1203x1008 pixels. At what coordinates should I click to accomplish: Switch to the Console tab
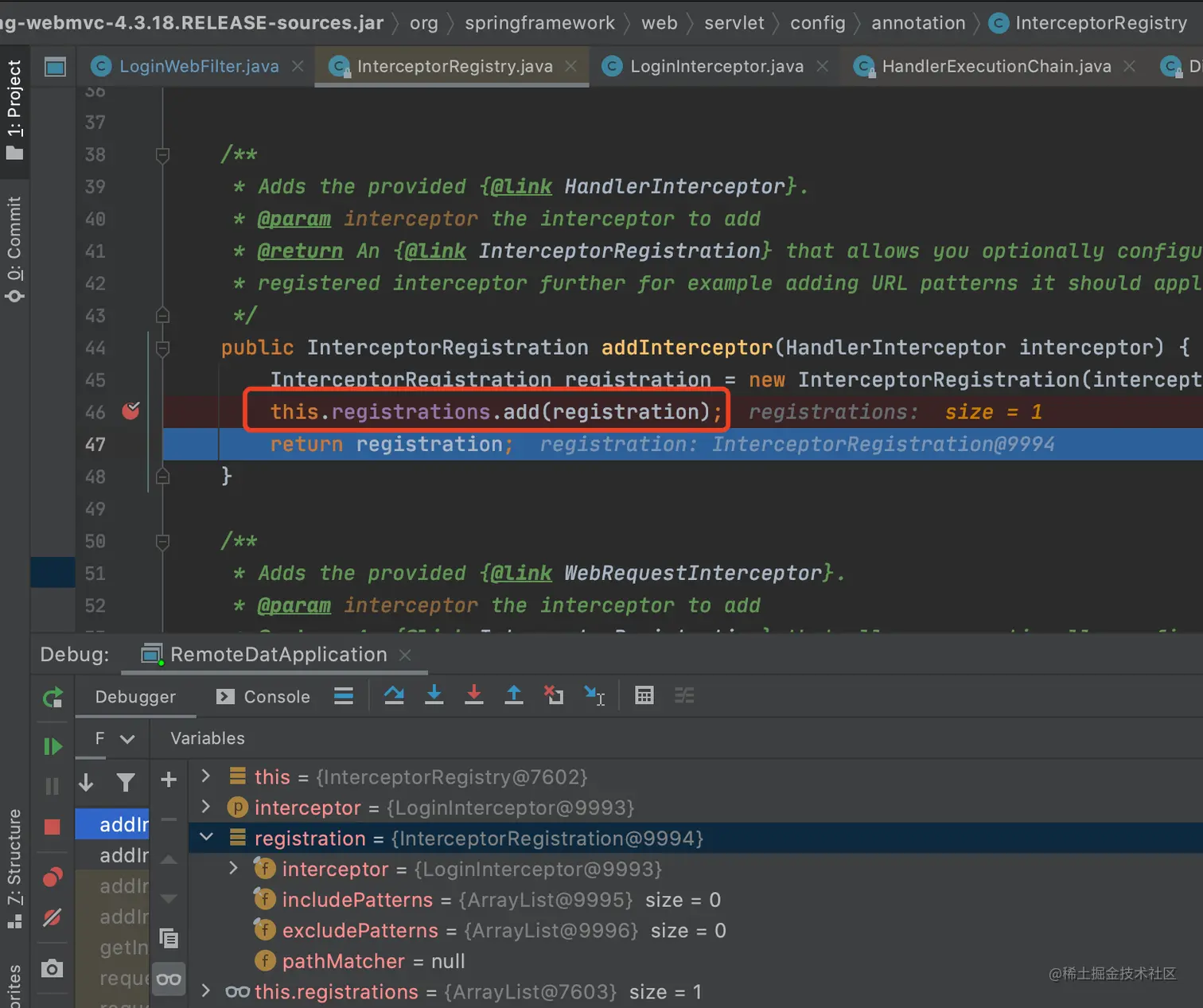pos(264,697)
